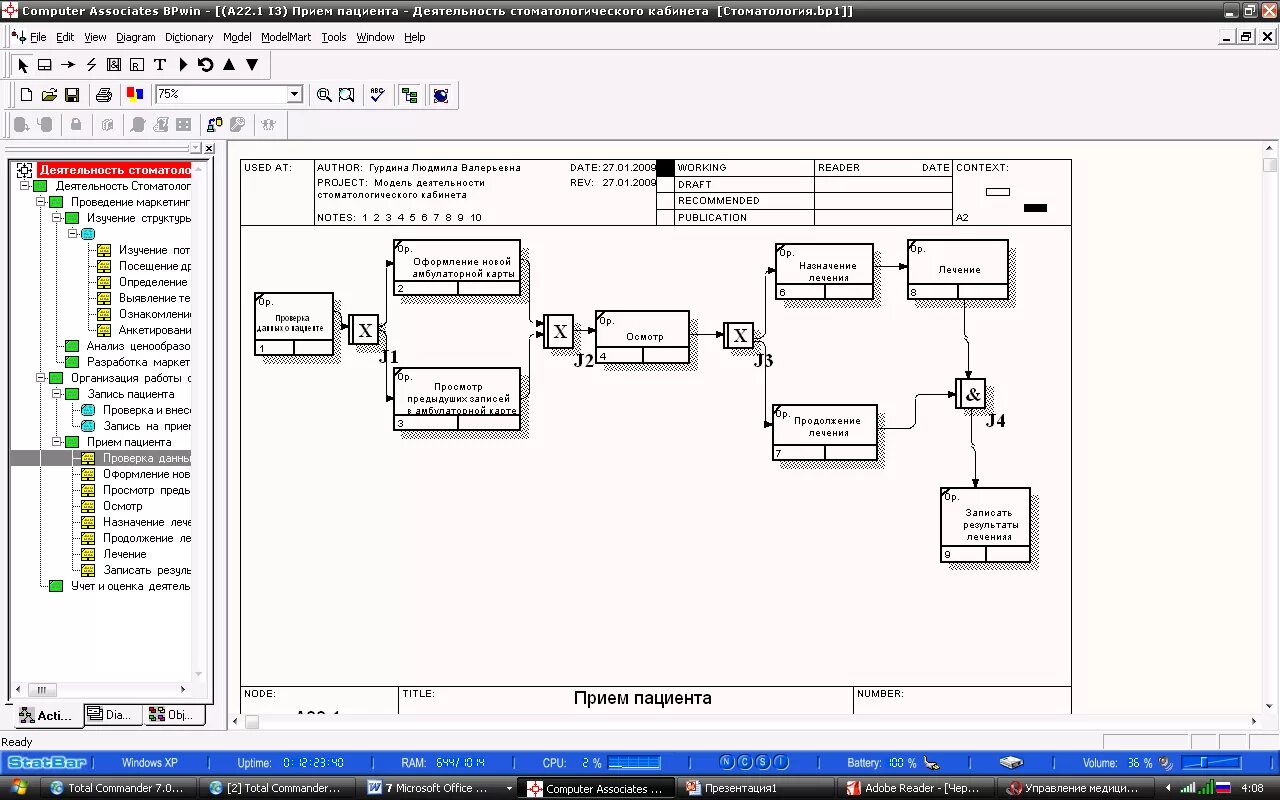Go to child diagram down triangle
This screenshot has height=800, width=1280.
(x=252, y=64)
